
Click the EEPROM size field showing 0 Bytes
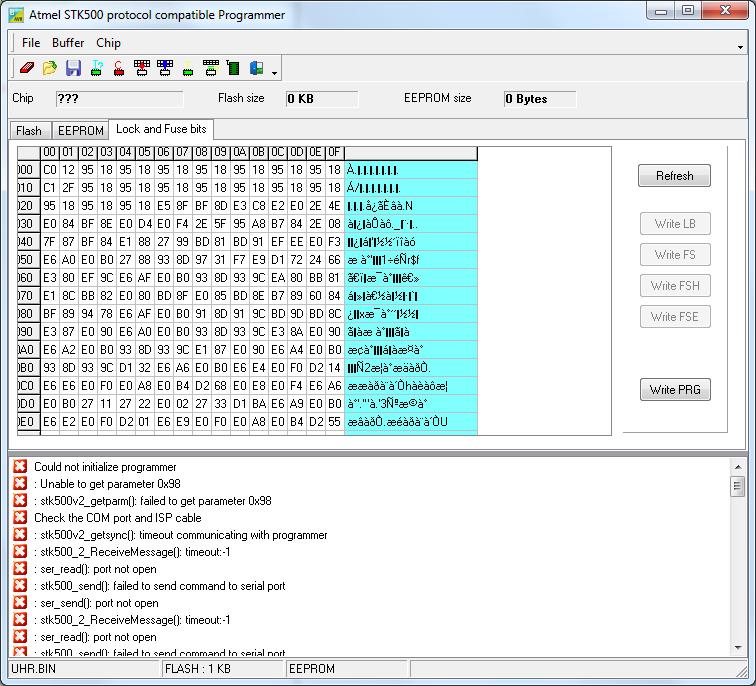coord(540,99)
